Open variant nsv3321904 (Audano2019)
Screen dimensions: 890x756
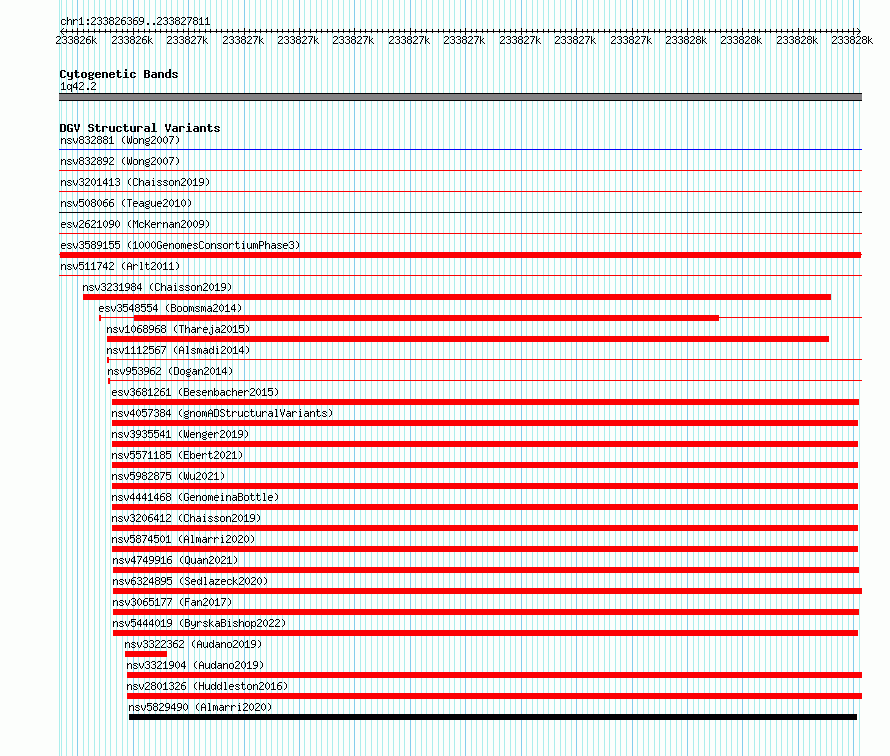(x=195, y=665)
